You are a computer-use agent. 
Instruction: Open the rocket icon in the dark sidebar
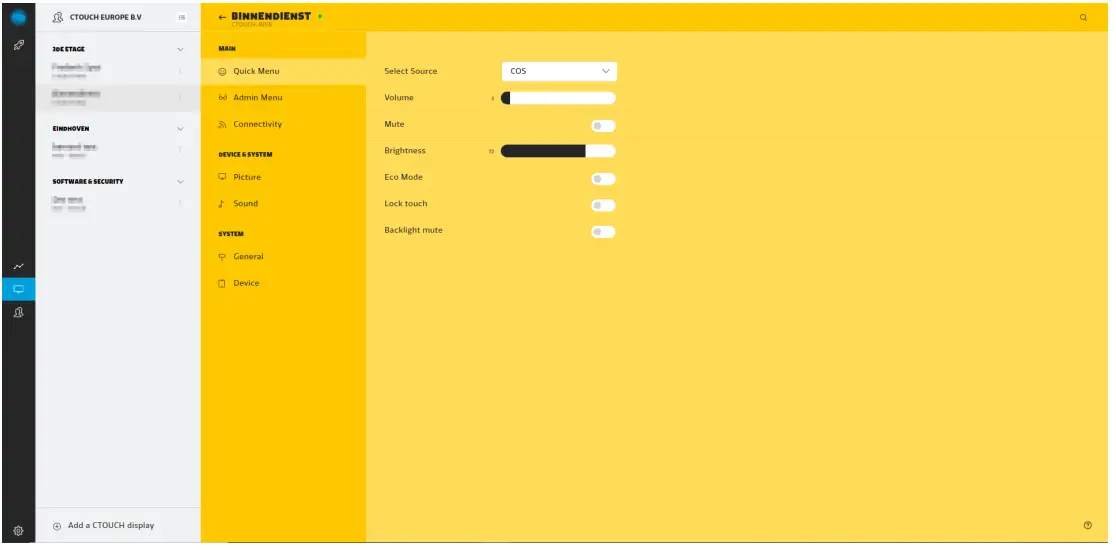click(19, 45)
